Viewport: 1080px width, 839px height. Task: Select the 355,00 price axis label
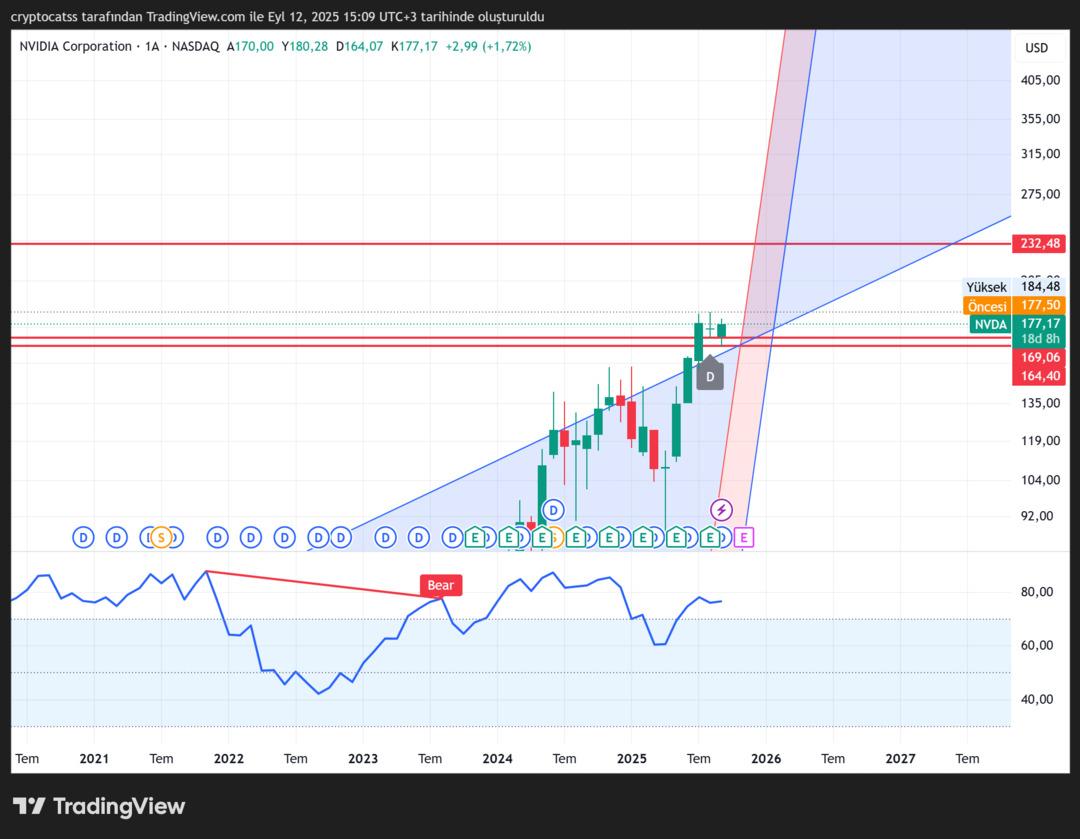tap(1040, 118)
